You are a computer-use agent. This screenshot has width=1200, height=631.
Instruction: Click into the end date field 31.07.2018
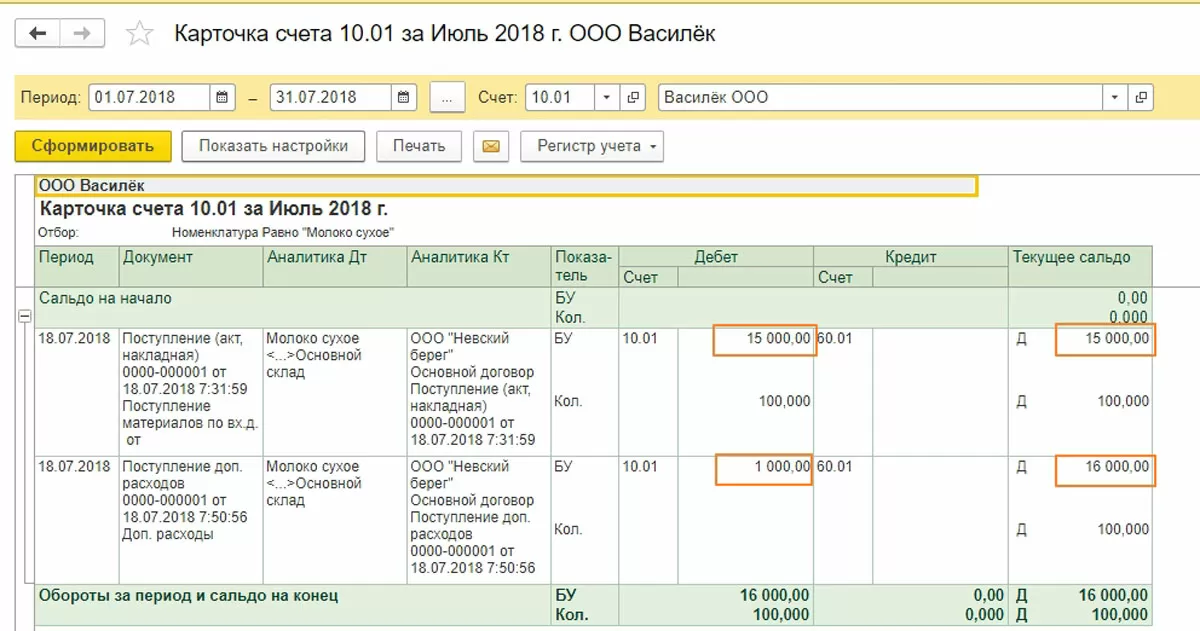pyautogui.click(x=328, y=97)
